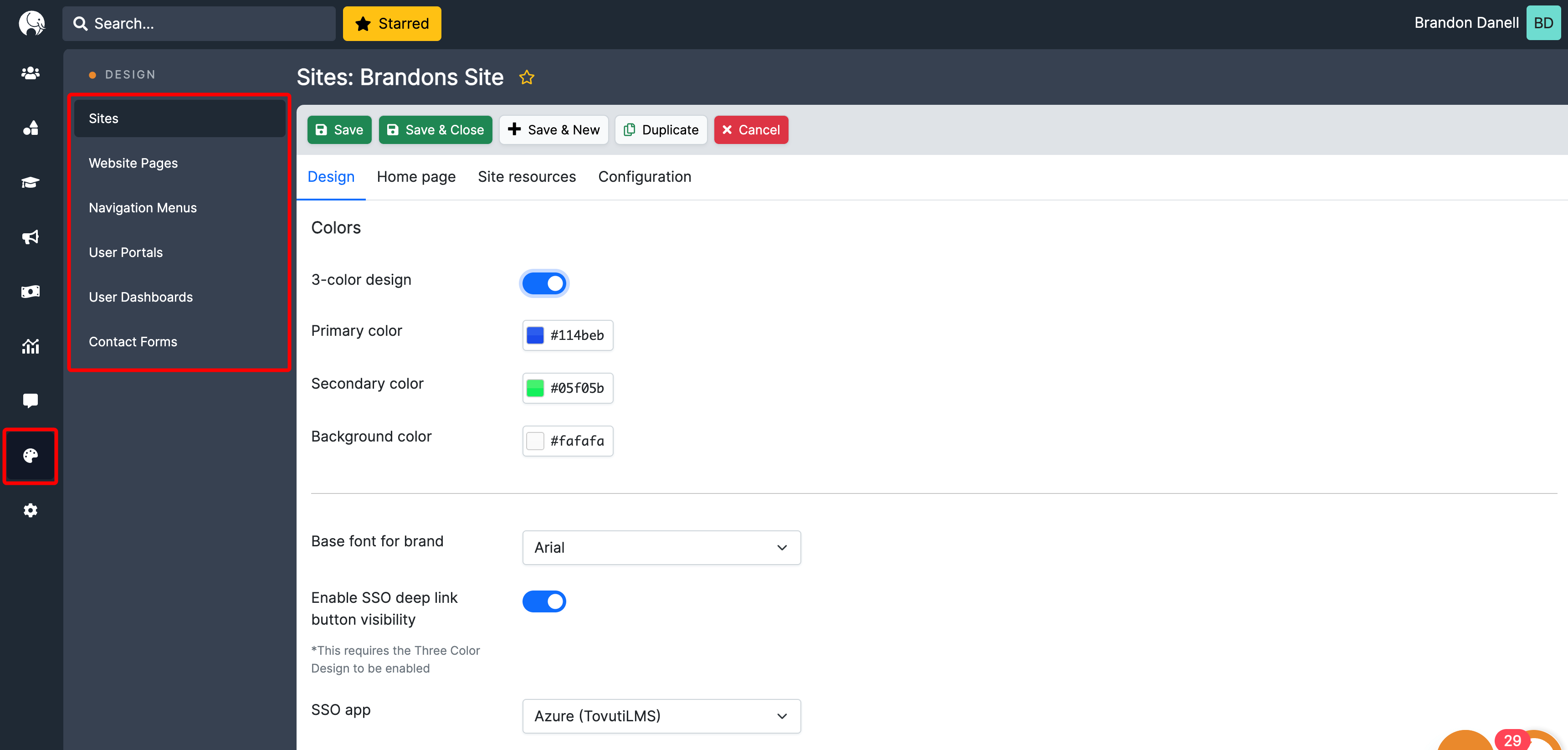Screen dimensions: 1568x750
Task: Open the SSO app dropdown
Action: tap(661, 716)
